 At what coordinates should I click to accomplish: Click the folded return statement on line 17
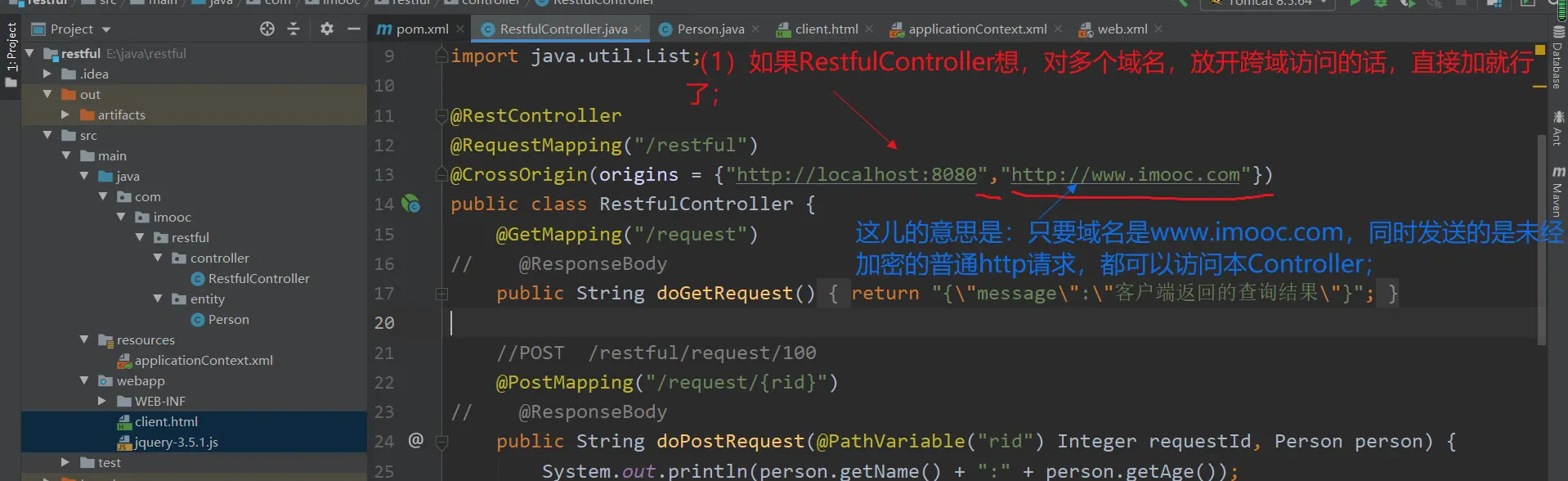click(x=1113, y=293)
